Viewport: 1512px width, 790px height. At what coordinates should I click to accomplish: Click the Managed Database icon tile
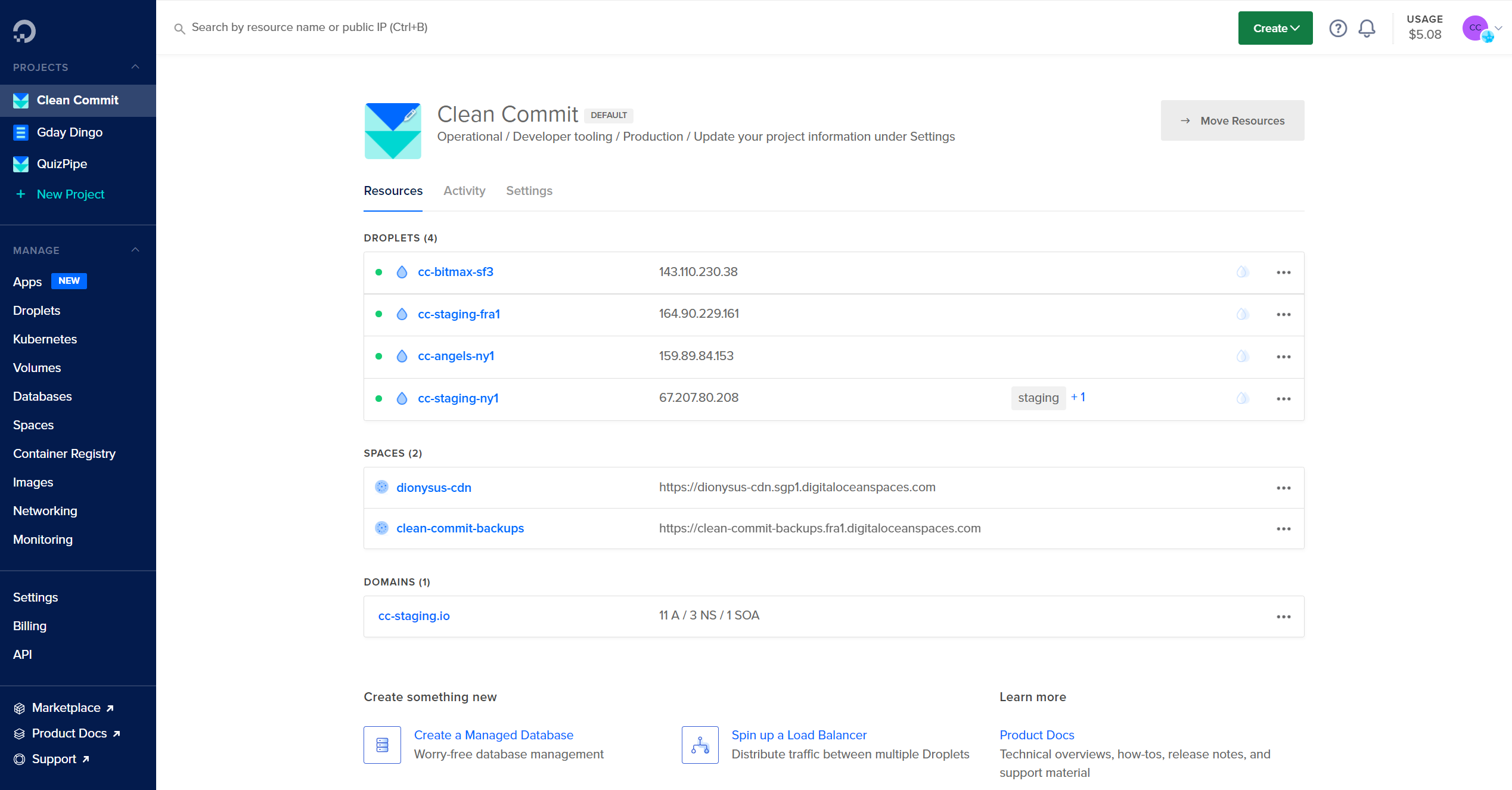tap(382, 745)
